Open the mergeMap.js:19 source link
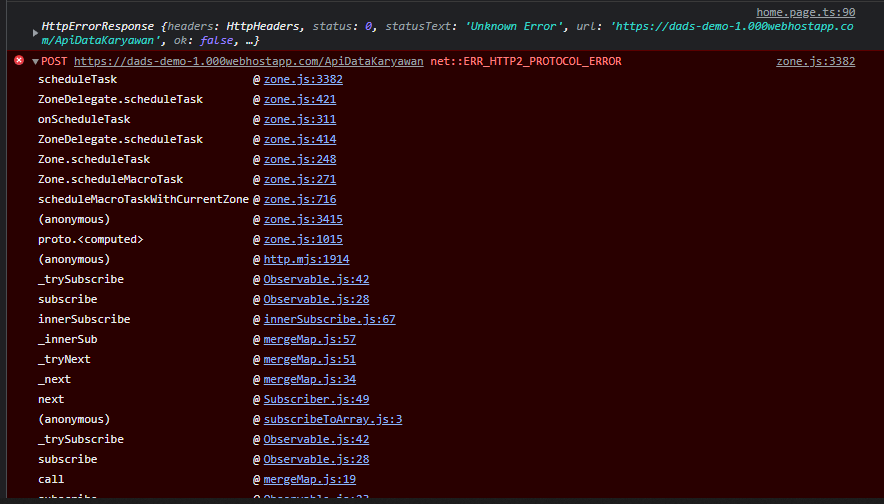The image size is (884, 504). click(x=310, y=480)
